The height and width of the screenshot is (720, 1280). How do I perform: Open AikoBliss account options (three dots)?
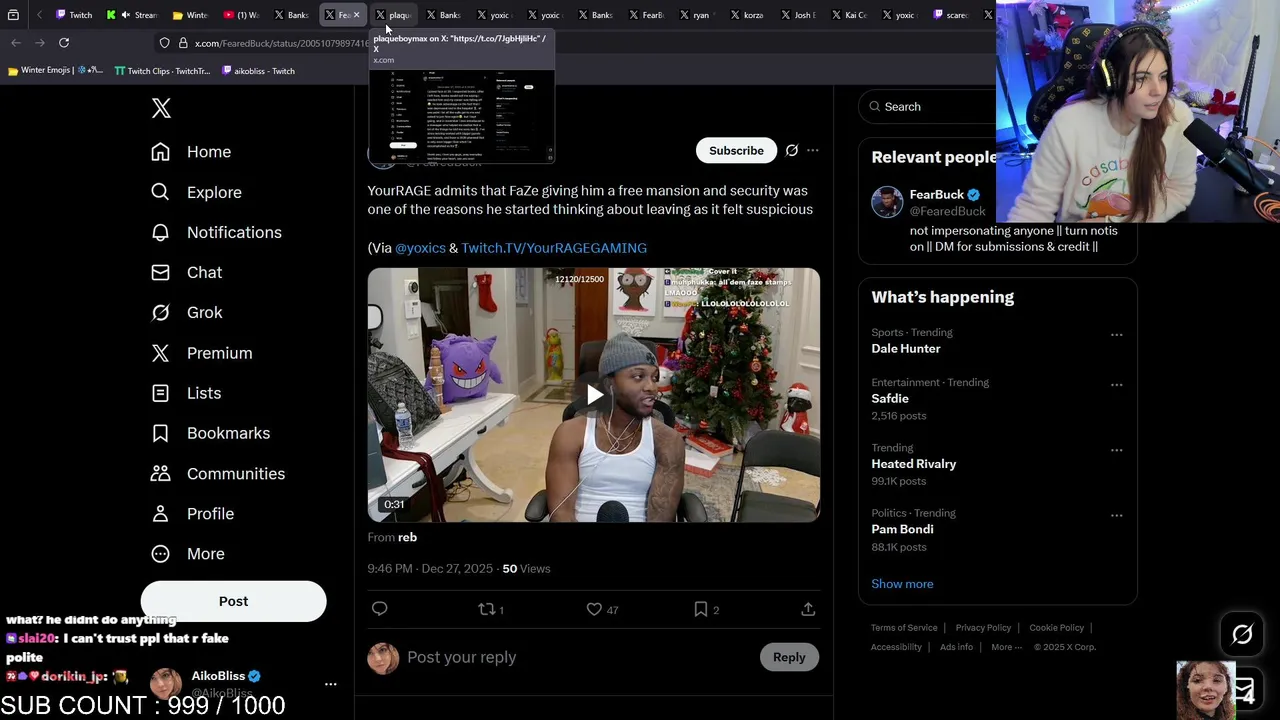(x=331, y=684)
